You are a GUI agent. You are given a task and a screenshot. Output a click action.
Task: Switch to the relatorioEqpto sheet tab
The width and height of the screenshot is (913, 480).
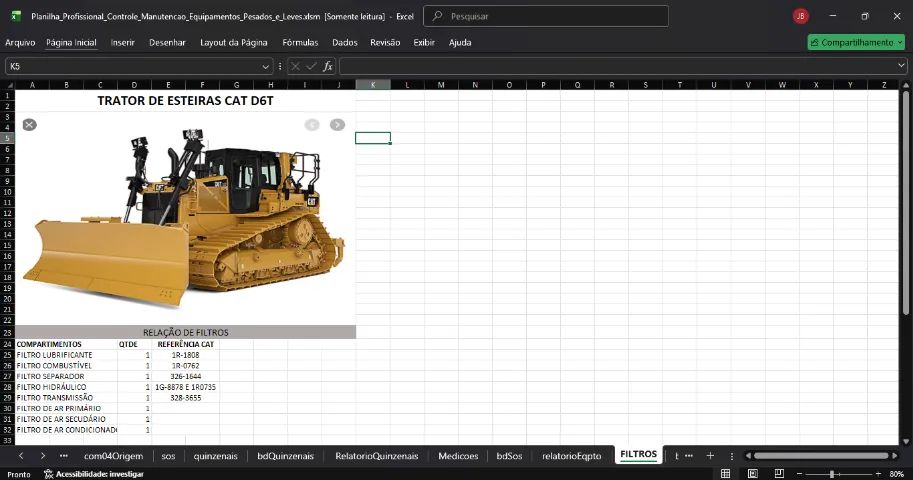(x=571, y=455)
